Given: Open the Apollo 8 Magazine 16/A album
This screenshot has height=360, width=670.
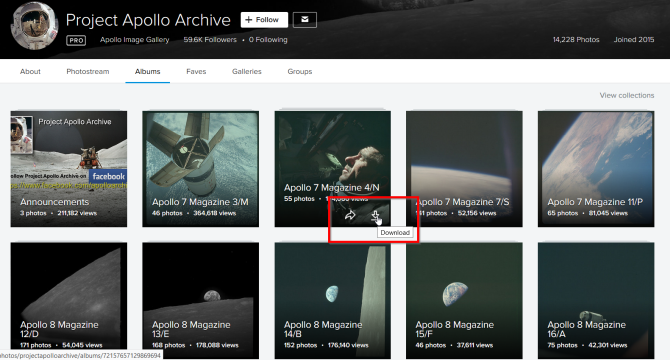Looking at the screenshot, I should 596,300.
